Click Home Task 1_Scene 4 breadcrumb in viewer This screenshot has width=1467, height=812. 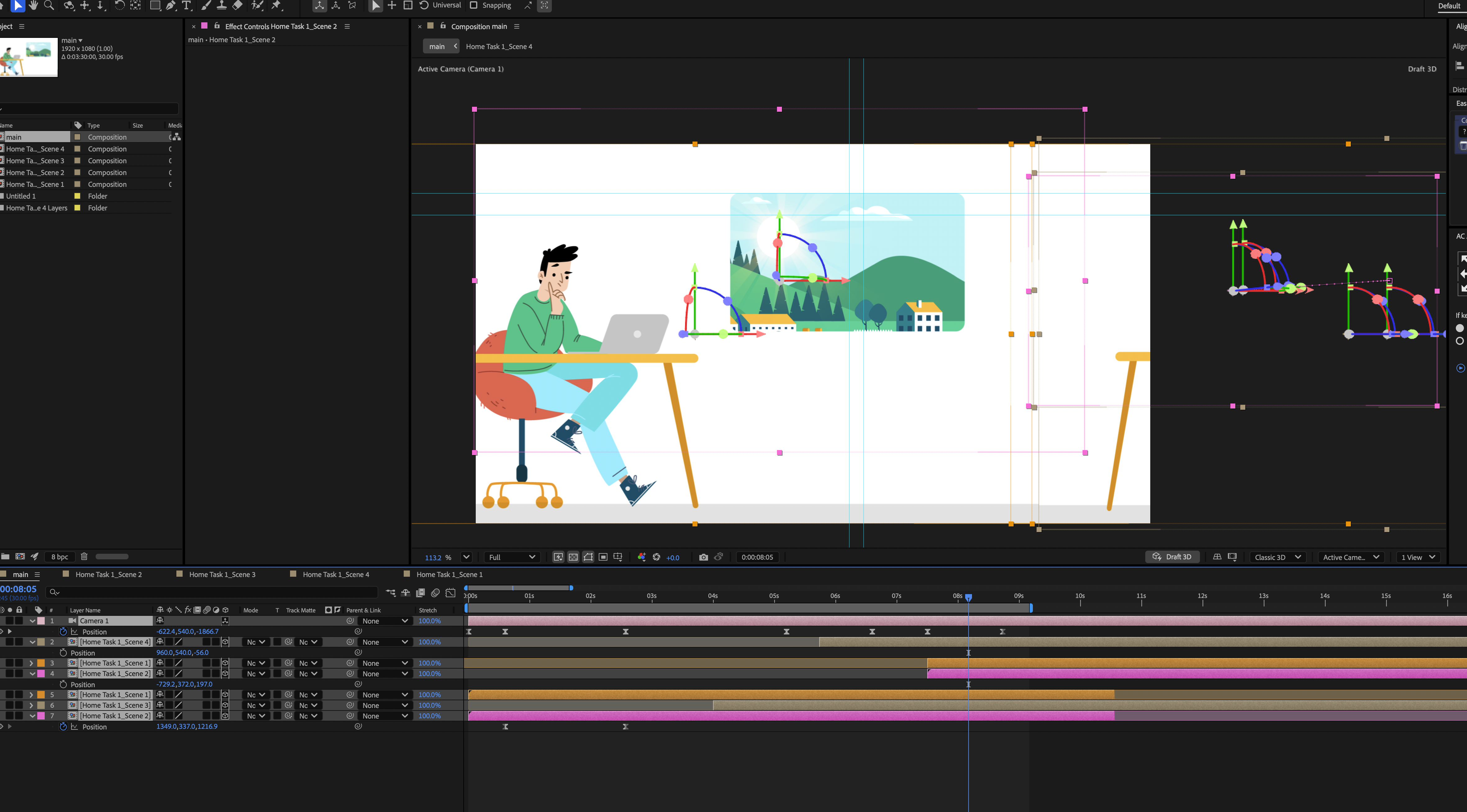click(x=499, y=47)
